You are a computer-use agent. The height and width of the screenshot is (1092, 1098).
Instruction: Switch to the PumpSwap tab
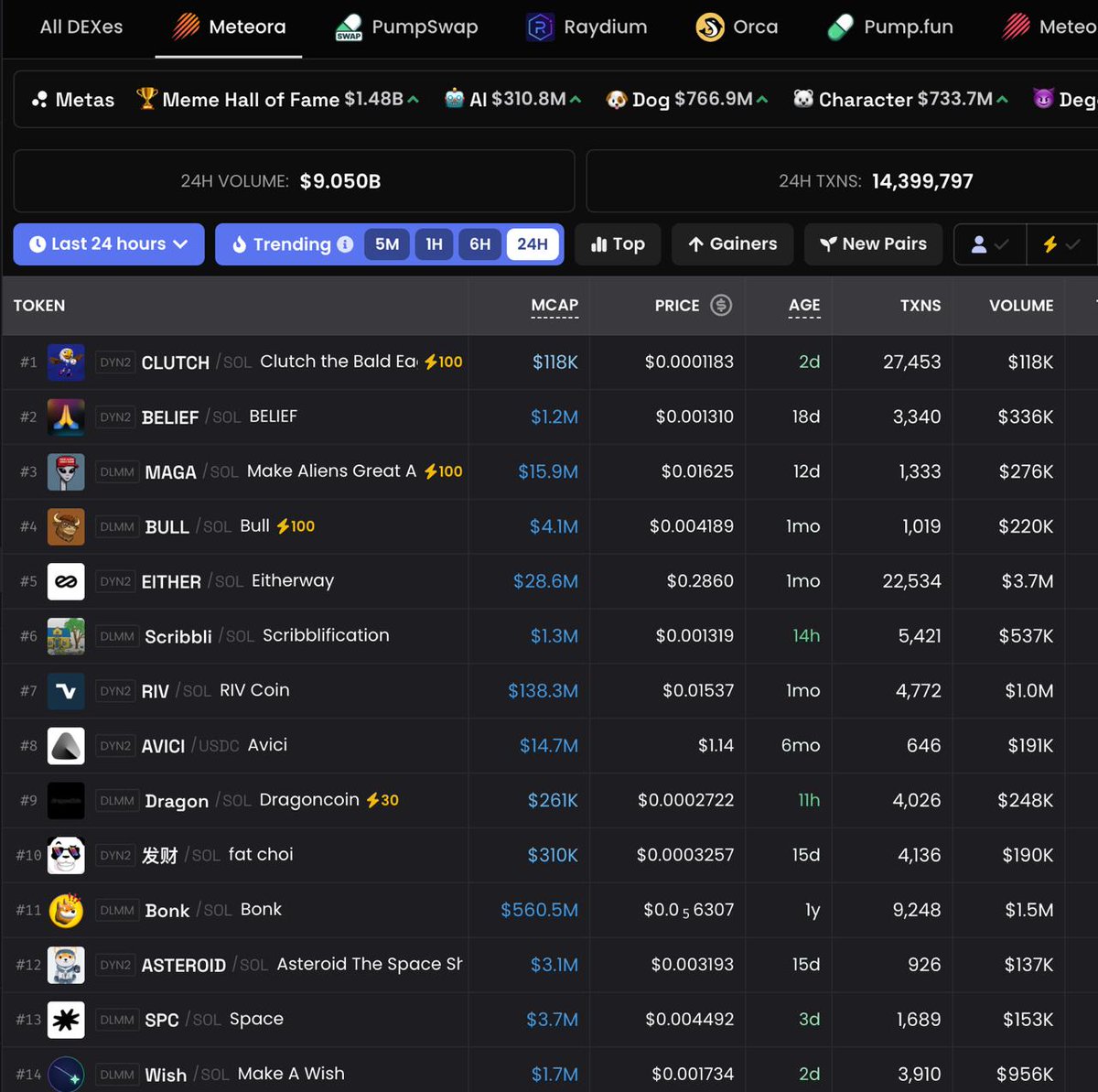[x=407, y=27]
